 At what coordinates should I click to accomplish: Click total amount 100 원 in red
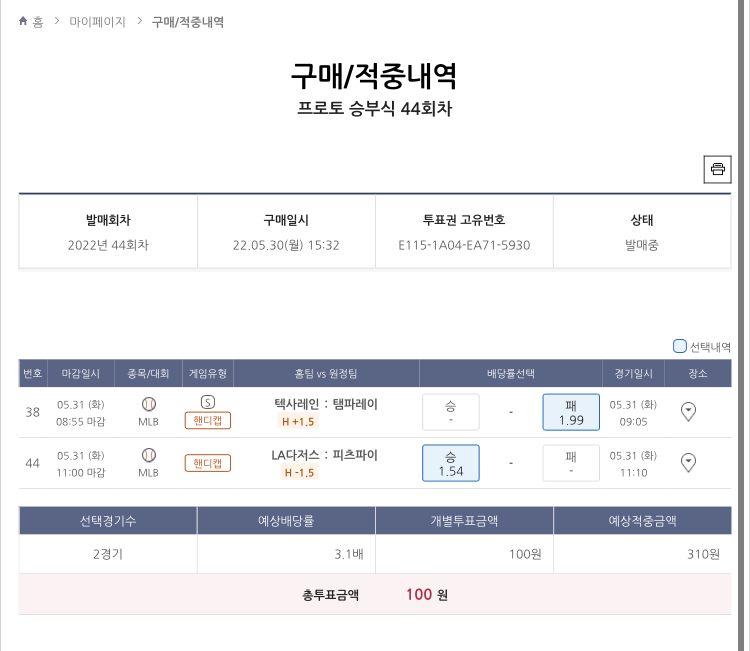click(x=427, y=595)
